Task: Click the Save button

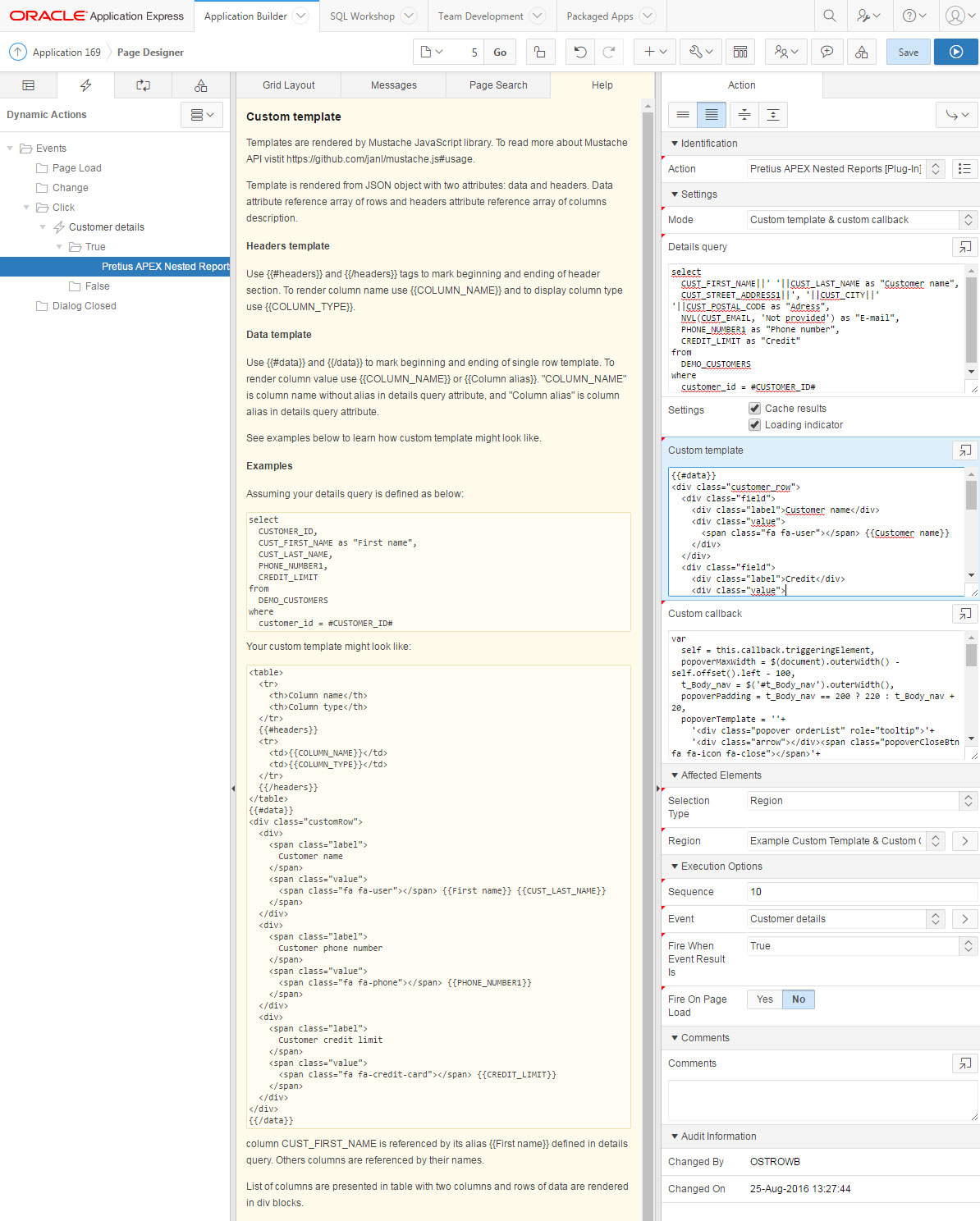Action: point(908,52)
